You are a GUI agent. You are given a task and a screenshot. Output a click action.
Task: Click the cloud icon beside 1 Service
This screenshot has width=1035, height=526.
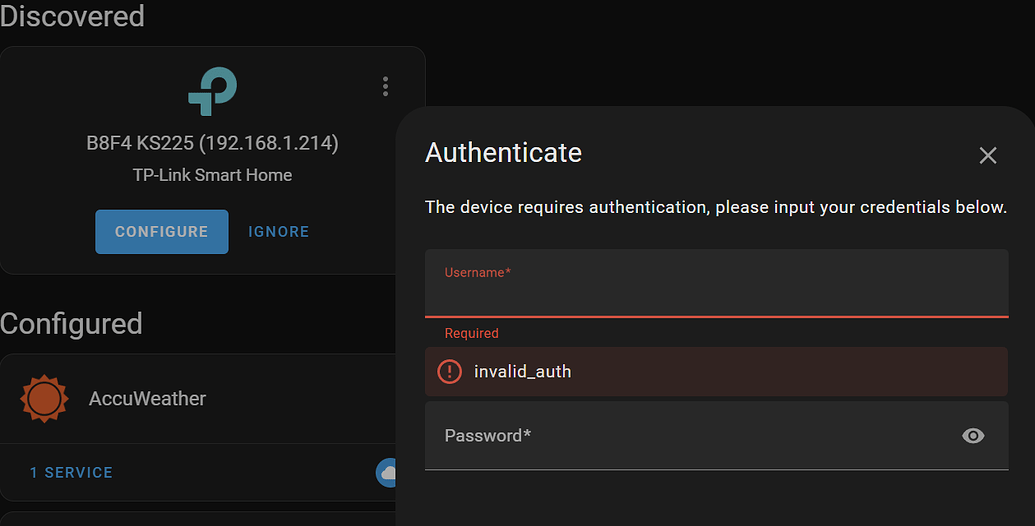click(386, 472)
